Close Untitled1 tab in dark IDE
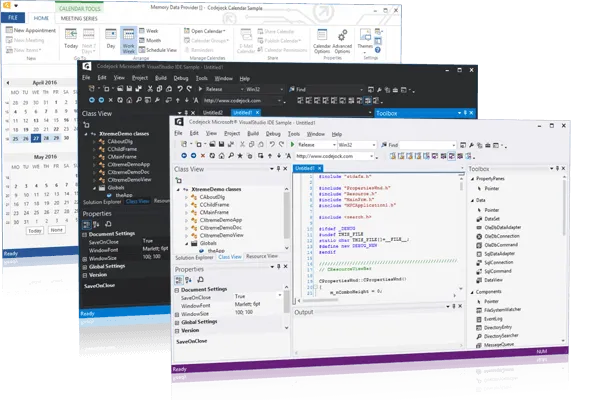 point(258,112)
